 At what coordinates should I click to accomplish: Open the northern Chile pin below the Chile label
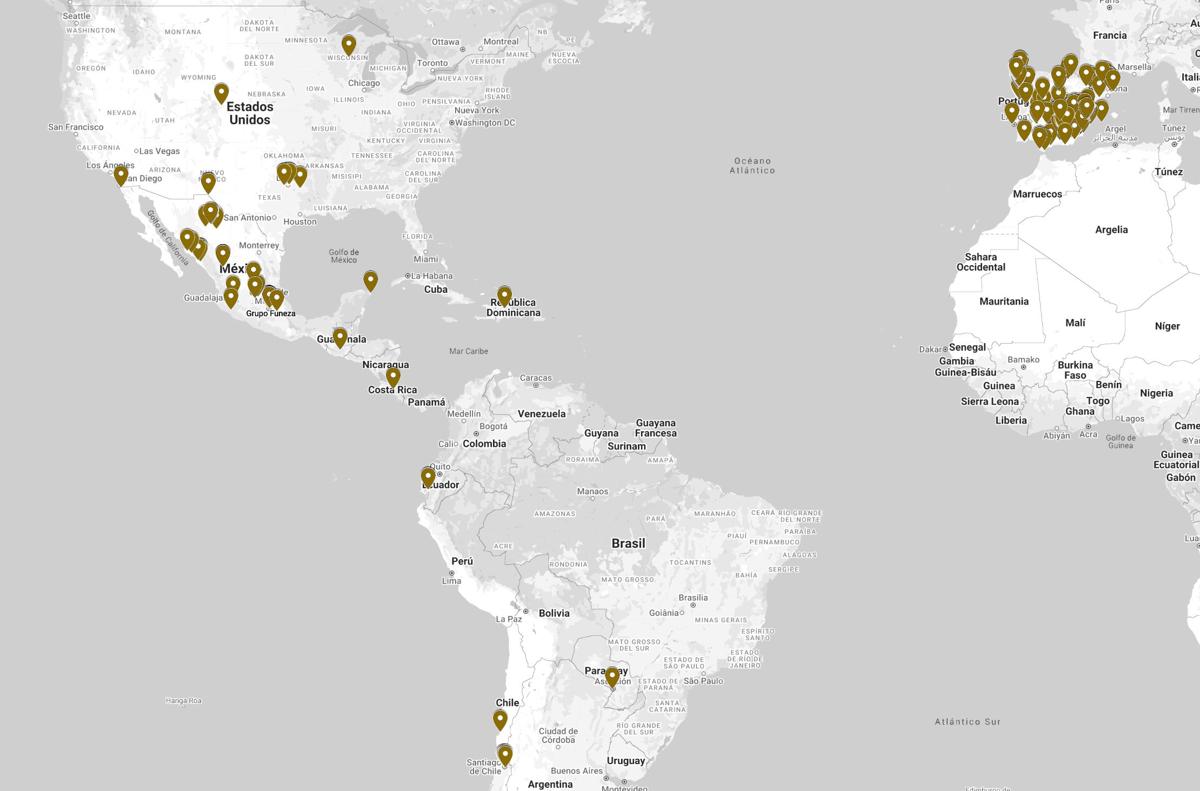(x=500, y=720)
